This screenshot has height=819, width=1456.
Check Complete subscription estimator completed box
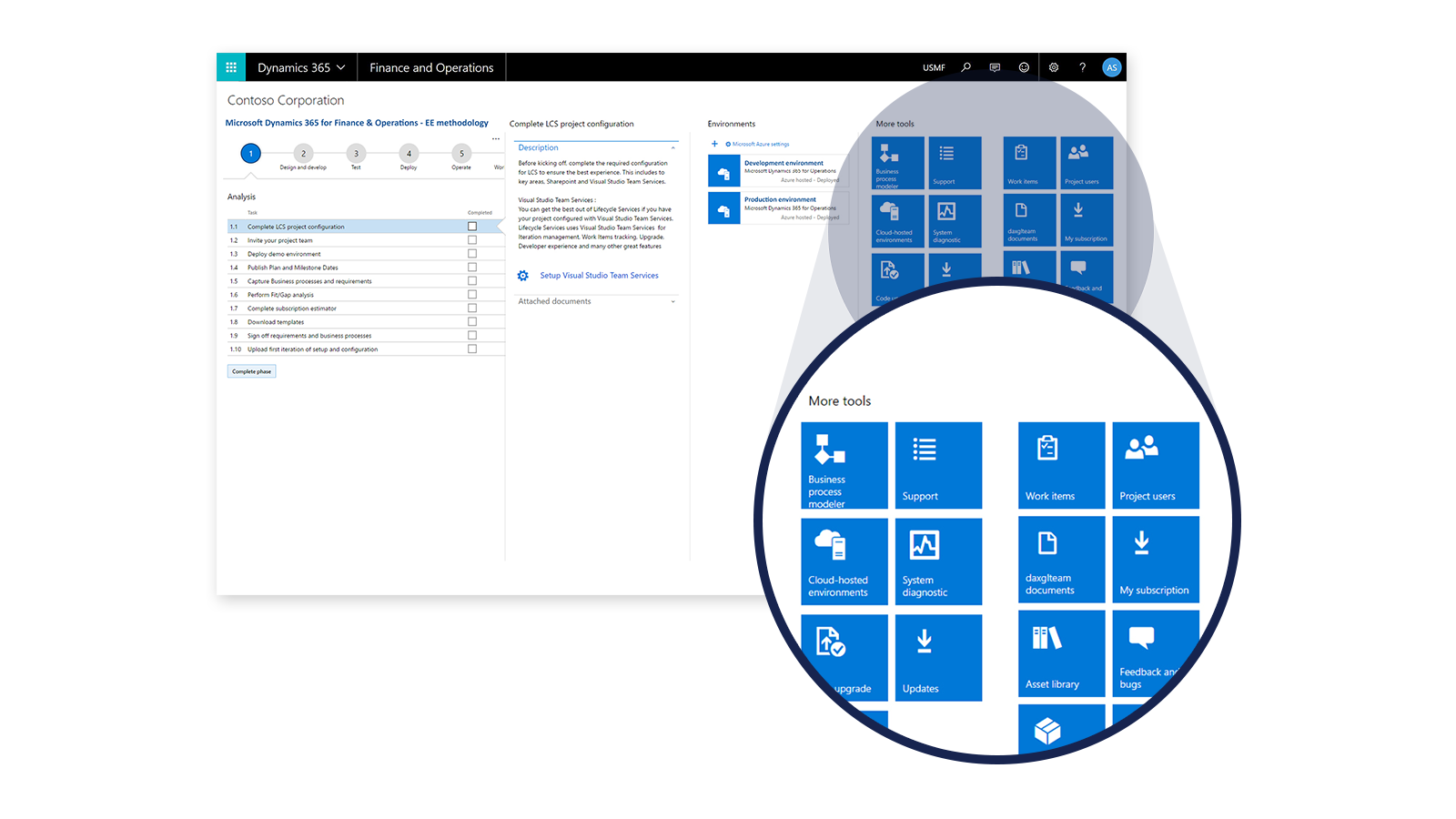[472, 308]
